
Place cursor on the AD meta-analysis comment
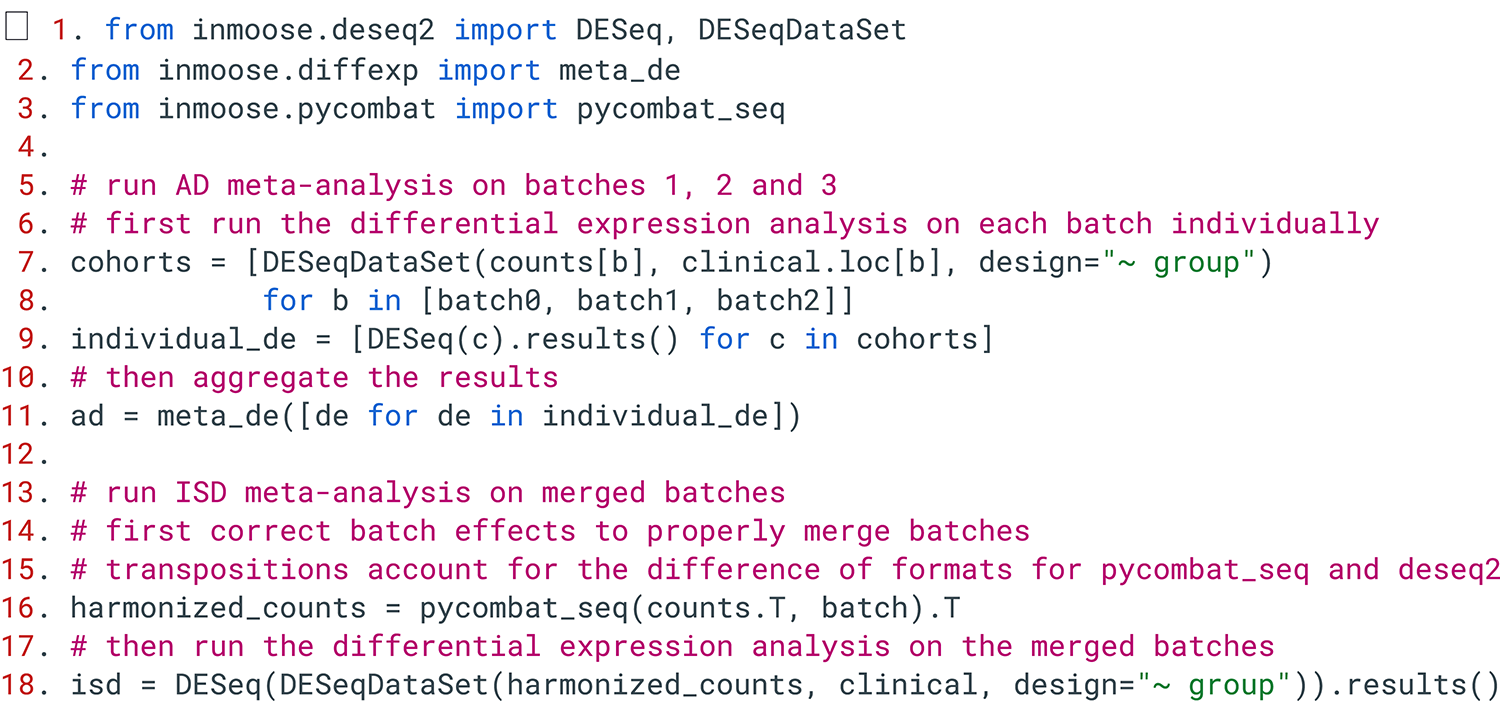pyautogui.click(x=454, y=186)
